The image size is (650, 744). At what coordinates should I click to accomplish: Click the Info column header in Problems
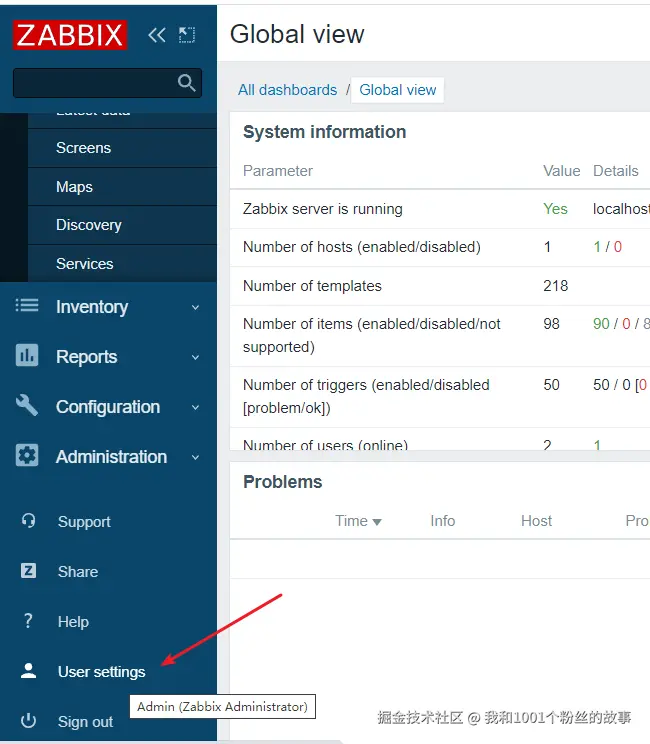[x=443, y=521]
